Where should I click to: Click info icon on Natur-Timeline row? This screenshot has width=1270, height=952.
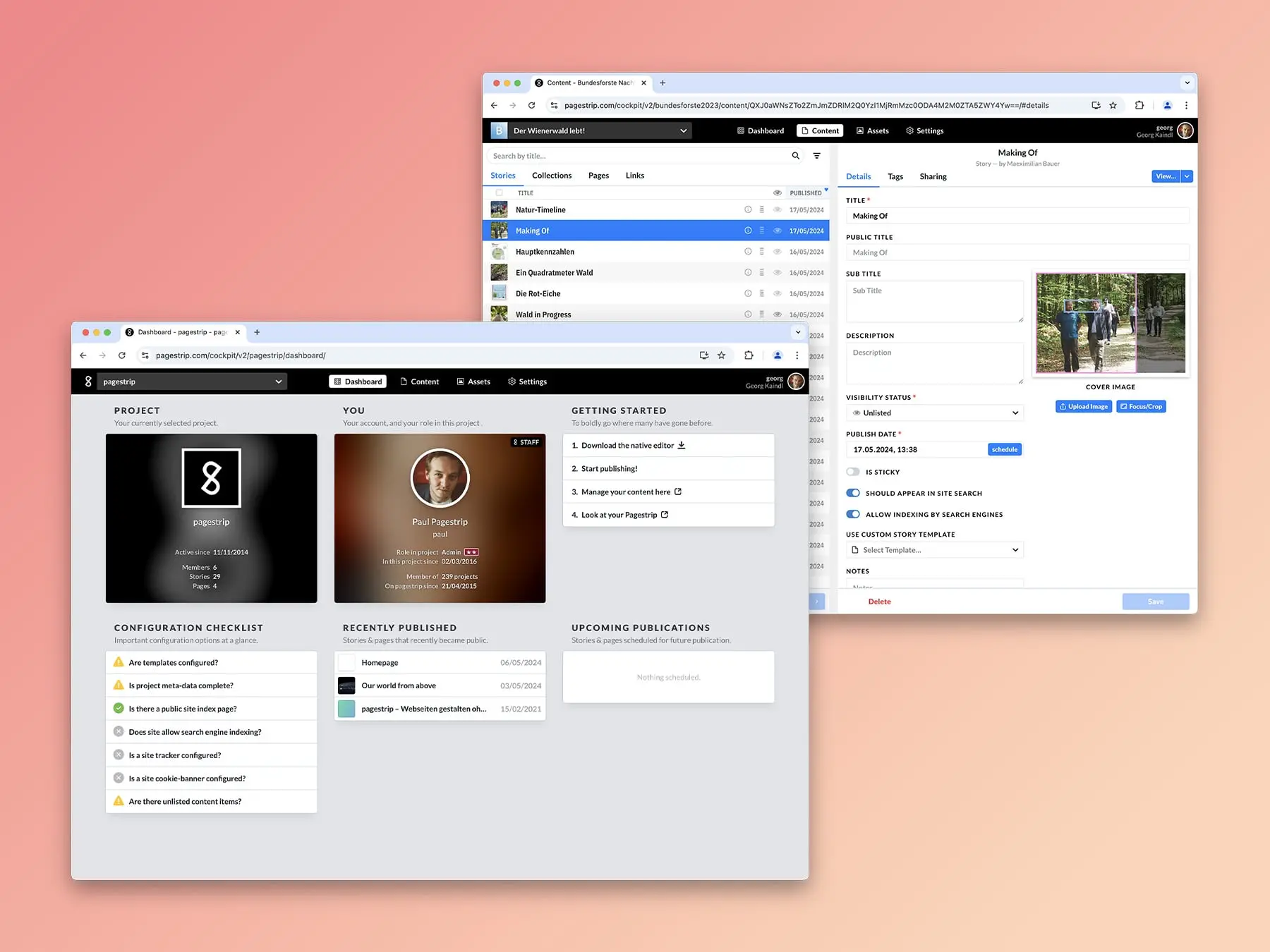(747, 209)
